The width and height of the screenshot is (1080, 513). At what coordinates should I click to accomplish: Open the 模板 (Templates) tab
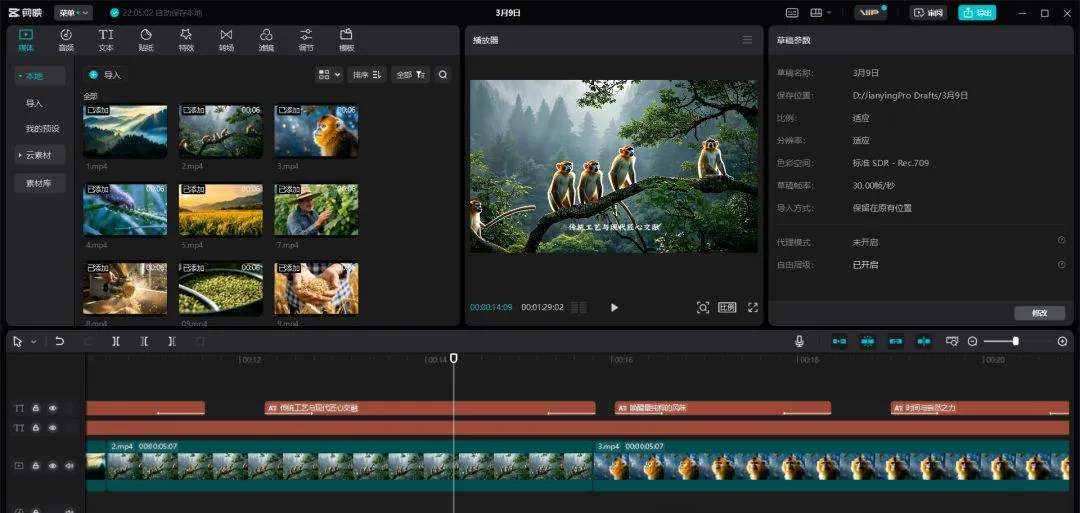[x=346, y=40]
